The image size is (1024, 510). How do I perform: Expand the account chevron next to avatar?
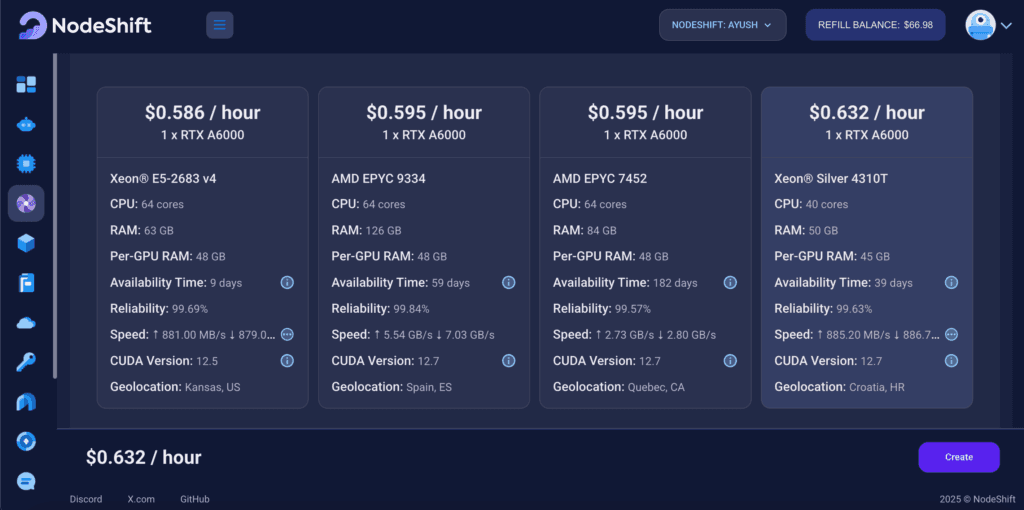click(x=1006, y=25)
